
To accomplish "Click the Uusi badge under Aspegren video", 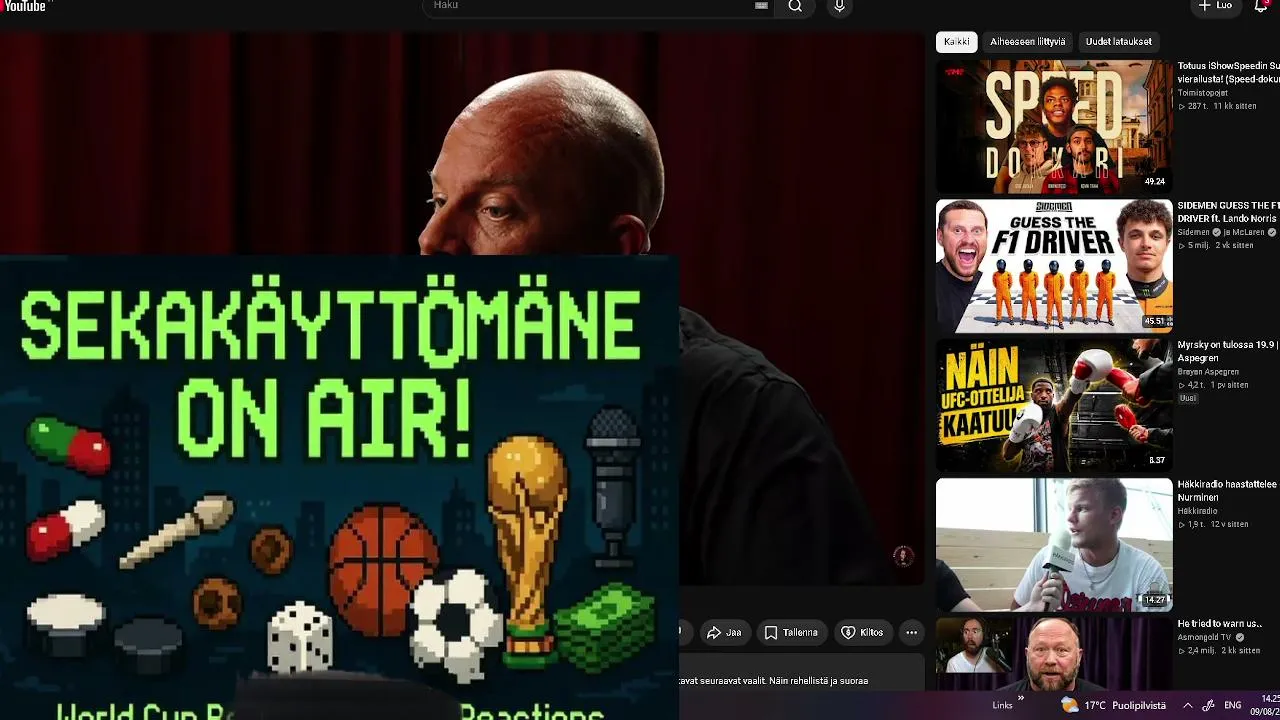I will coord(1188,398).
